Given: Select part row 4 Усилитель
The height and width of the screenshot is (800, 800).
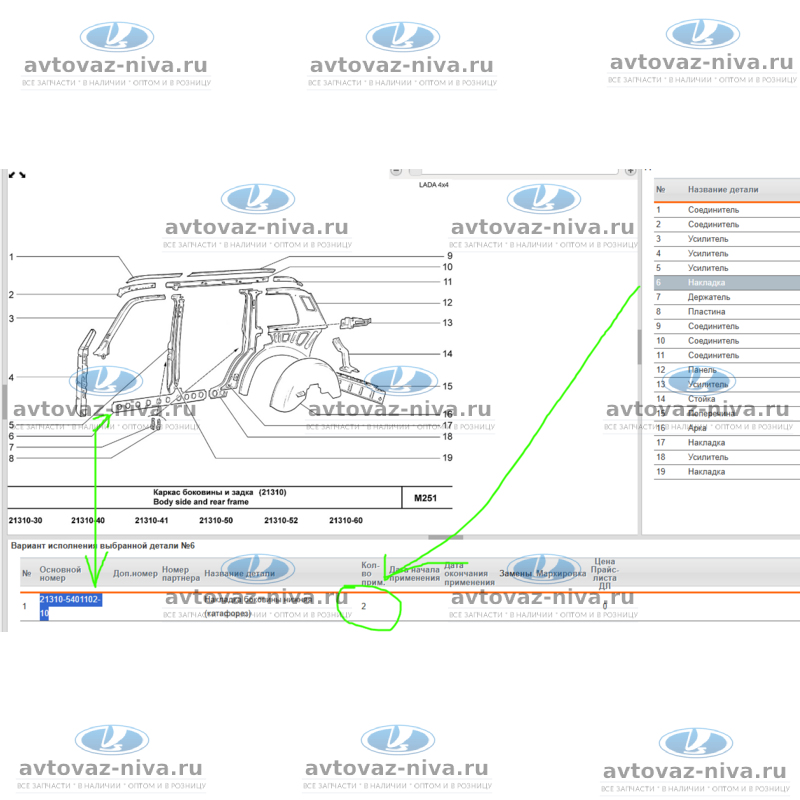Looking at the screenshot, I should pyautogui.click(x=727, y=254).
